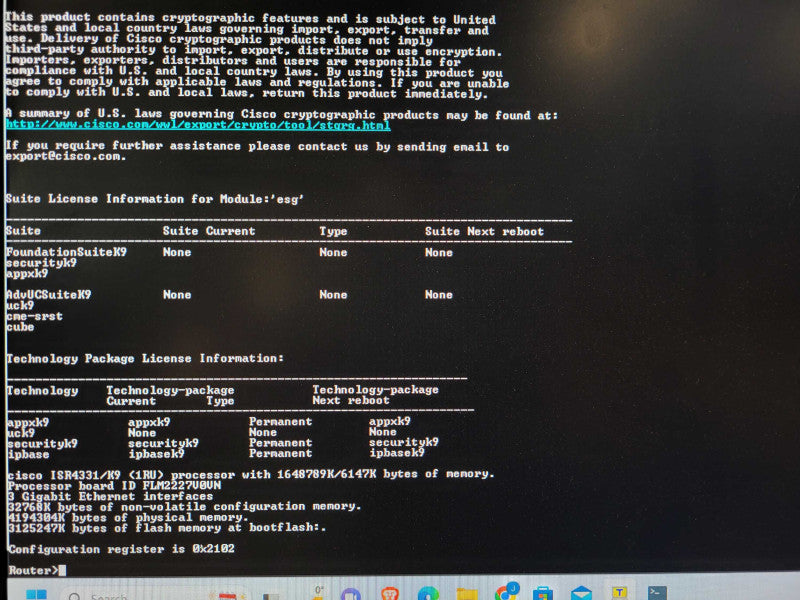
Task: Click '3 Gigabit Ethernet interfaces' line
Action: (110, 496)
